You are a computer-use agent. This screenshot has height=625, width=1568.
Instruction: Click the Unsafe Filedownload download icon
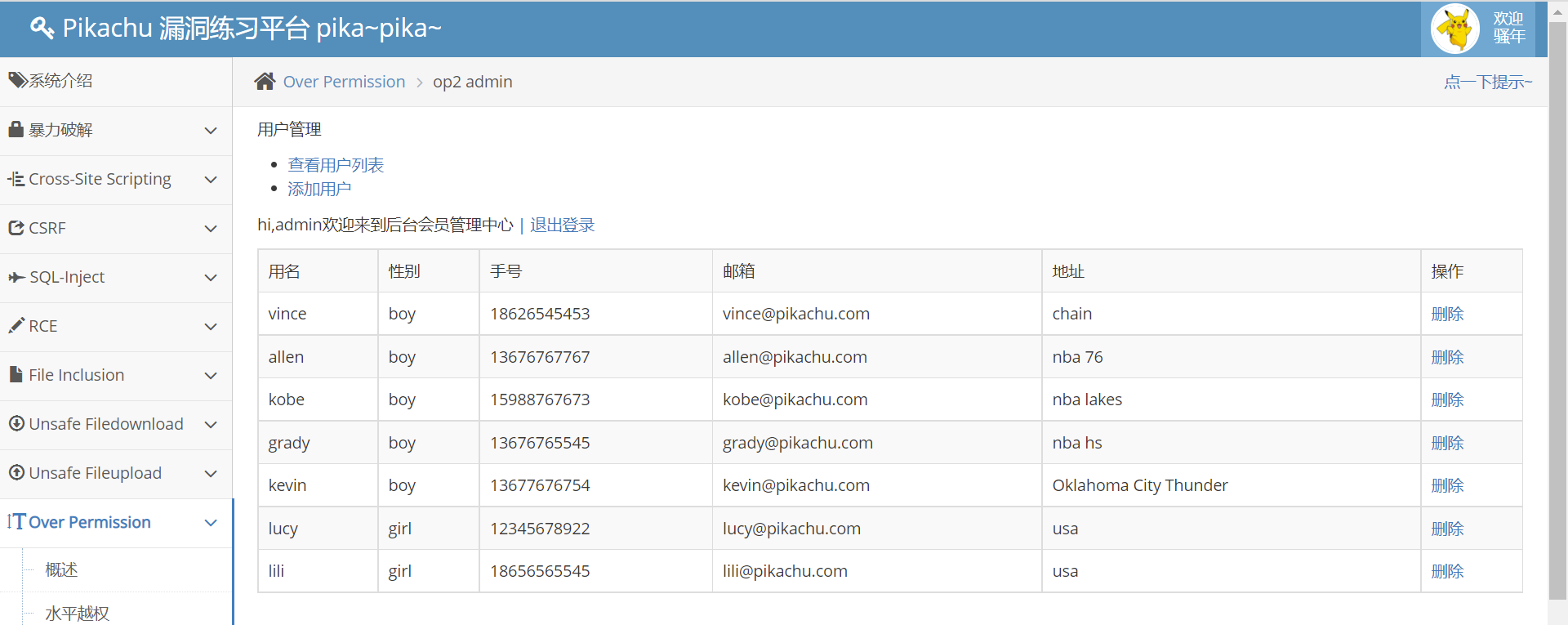pyautogui.click(x=16, y=424)
